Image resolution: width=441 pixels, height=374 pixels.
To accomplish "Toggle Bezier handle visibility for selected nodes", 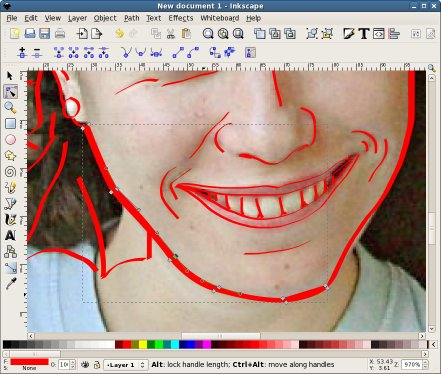I will click(250, 53).
